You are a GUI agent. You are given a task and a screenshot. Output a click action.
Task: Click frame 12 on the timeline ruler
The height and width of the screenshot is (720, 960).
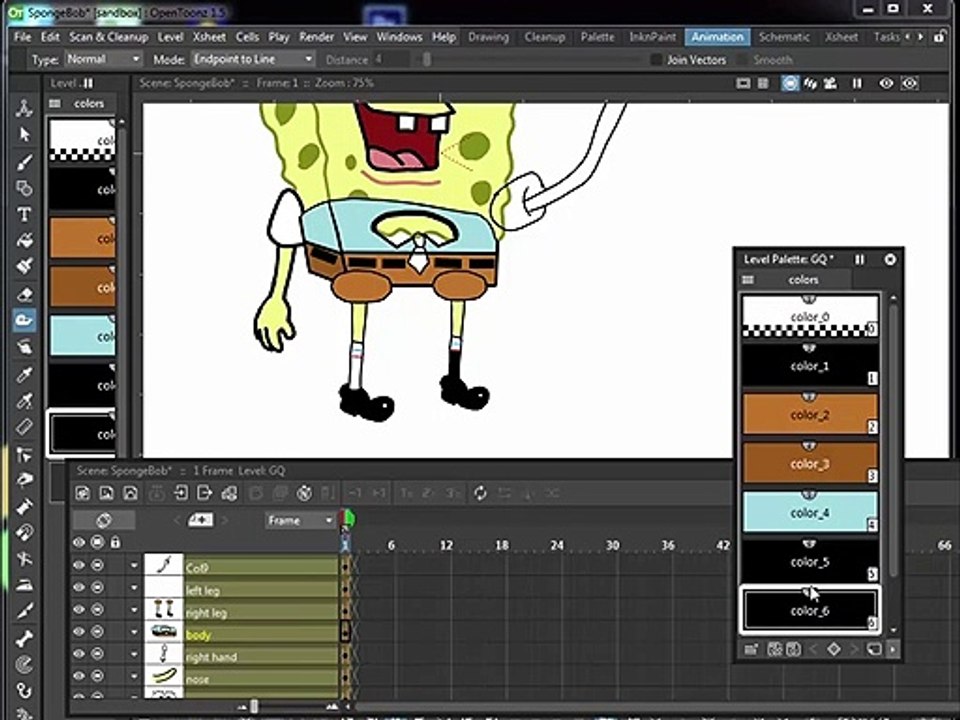(446, 545)
